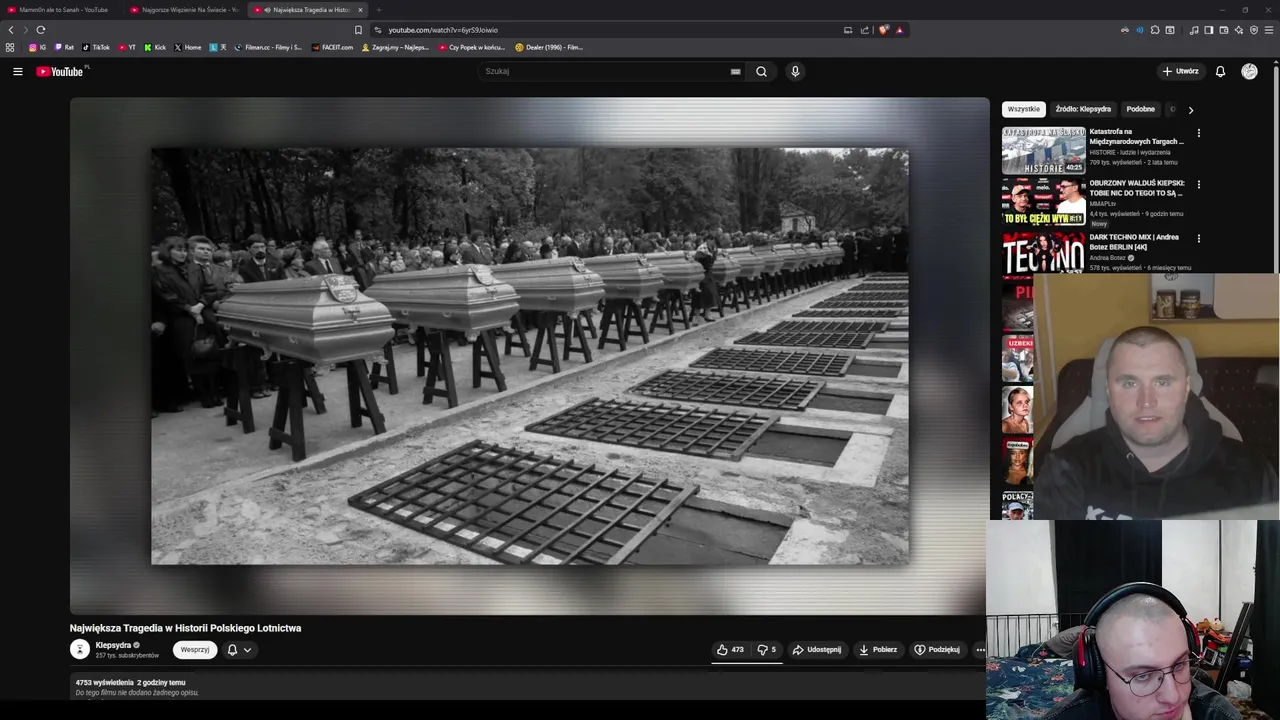The width and height of the screenshot is (1280, 720).
Task: Open the apps grid in bookmarks bar
Action: pos(10,47)
